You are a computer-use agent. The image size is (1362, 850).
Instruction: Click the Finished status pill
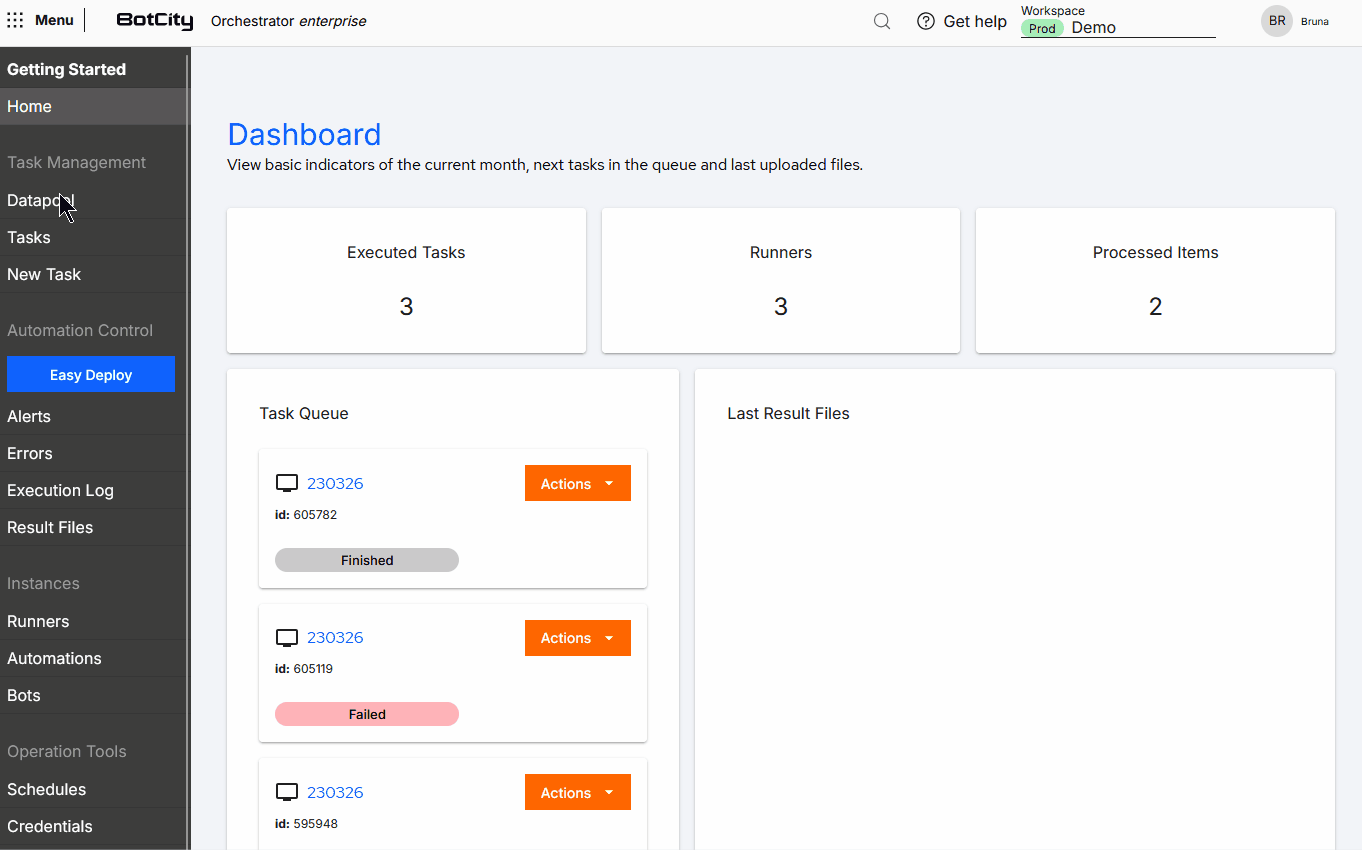click(366, 560)
